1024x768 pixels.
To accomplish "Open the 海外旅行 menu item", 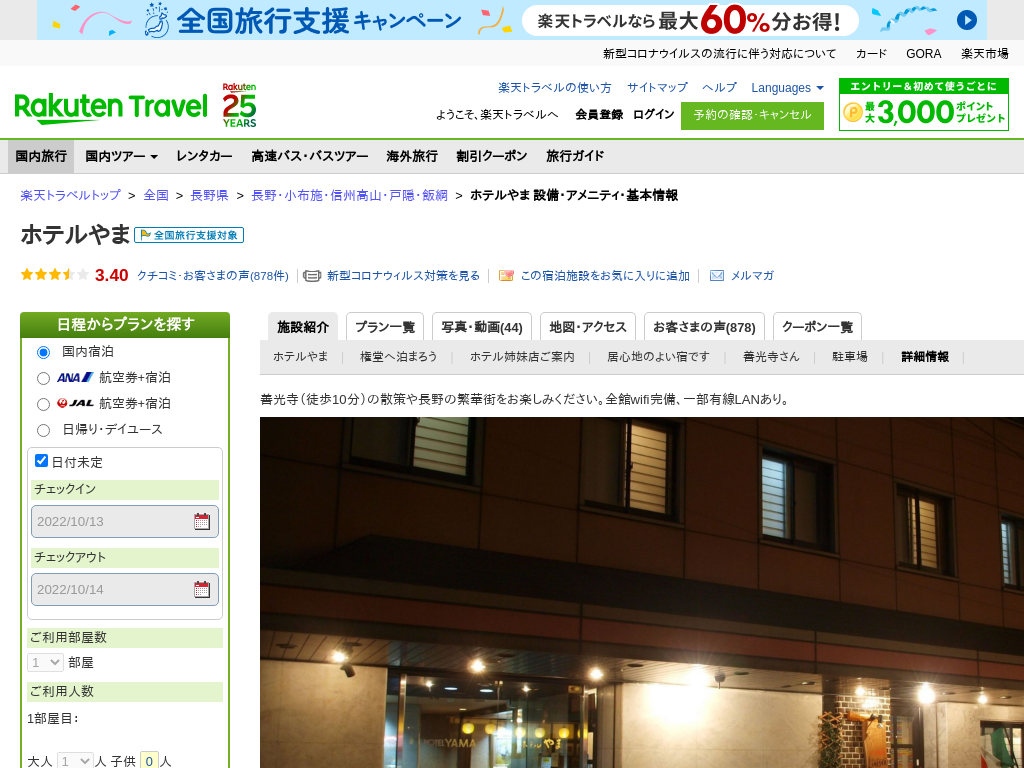I will click(412, 156).
